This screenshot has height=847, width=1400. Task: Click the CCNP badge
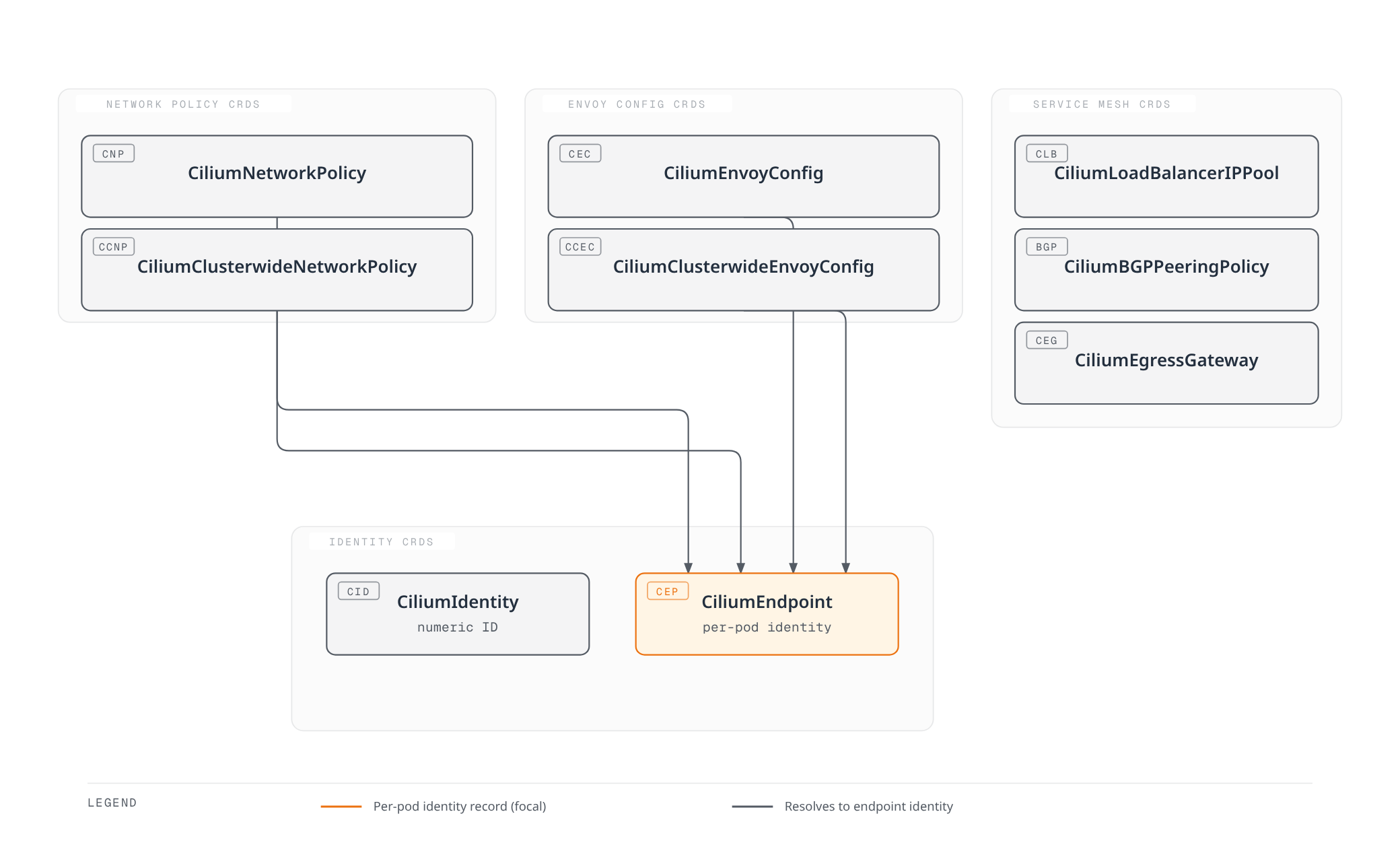point(114,246)
